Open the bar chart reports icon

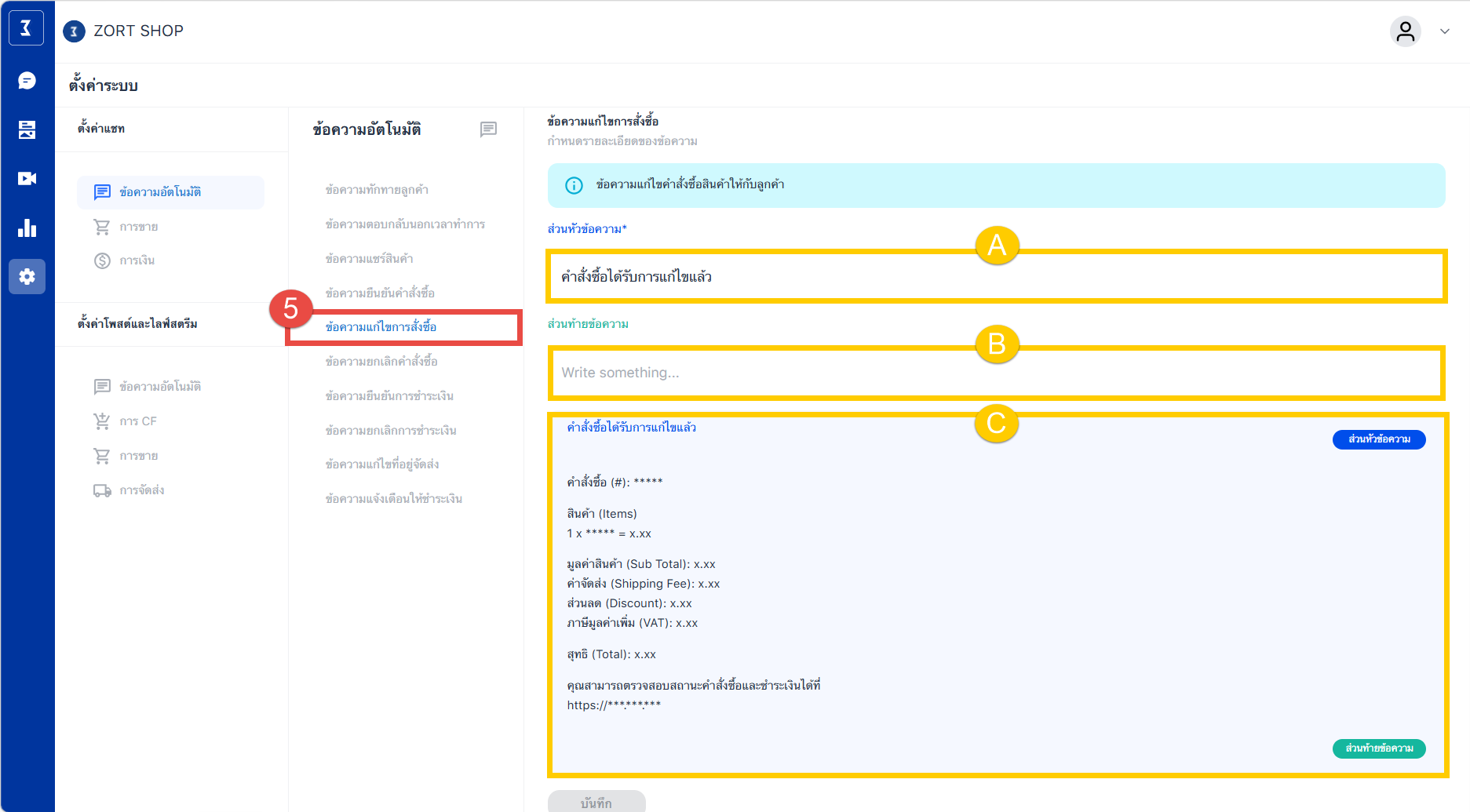coord(27,228)
